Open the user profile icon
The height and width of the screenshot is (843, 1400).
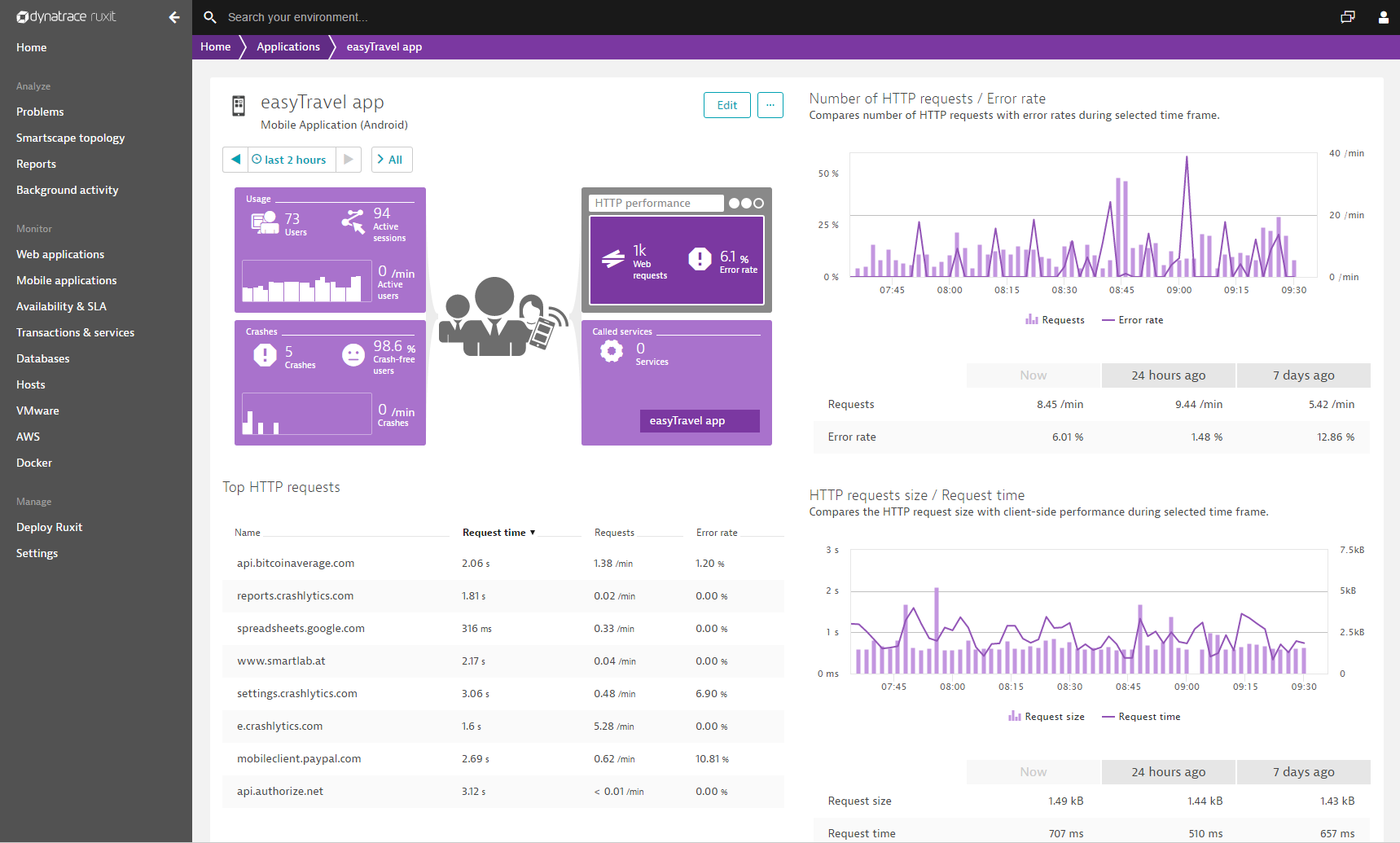tap(1383, 17)
